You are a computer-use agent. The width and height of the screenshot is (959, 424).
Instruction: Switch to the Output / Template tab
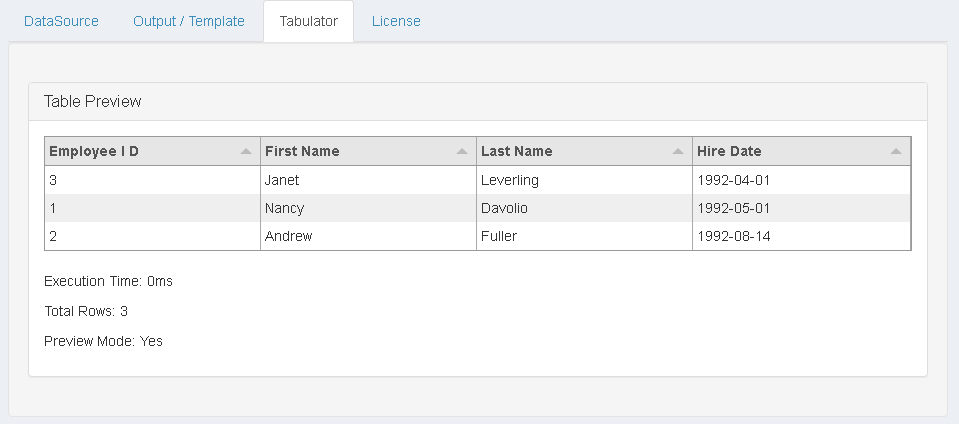[189, 21]
